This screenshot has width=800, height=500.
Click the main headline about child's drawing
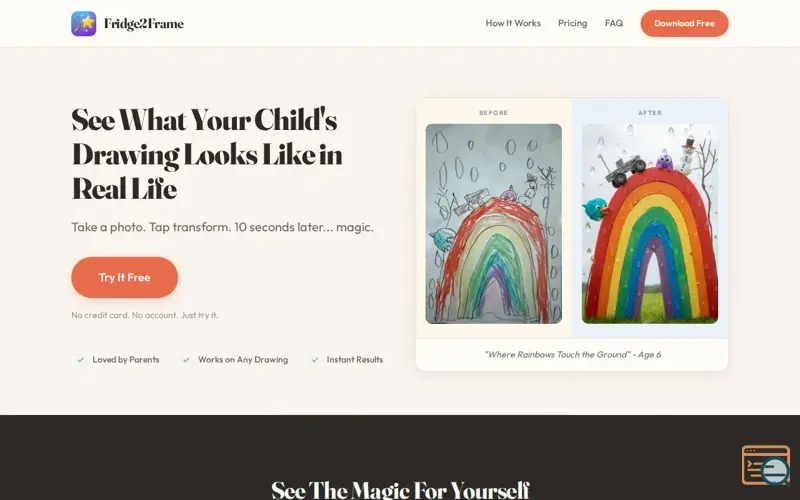pos(207,154)
